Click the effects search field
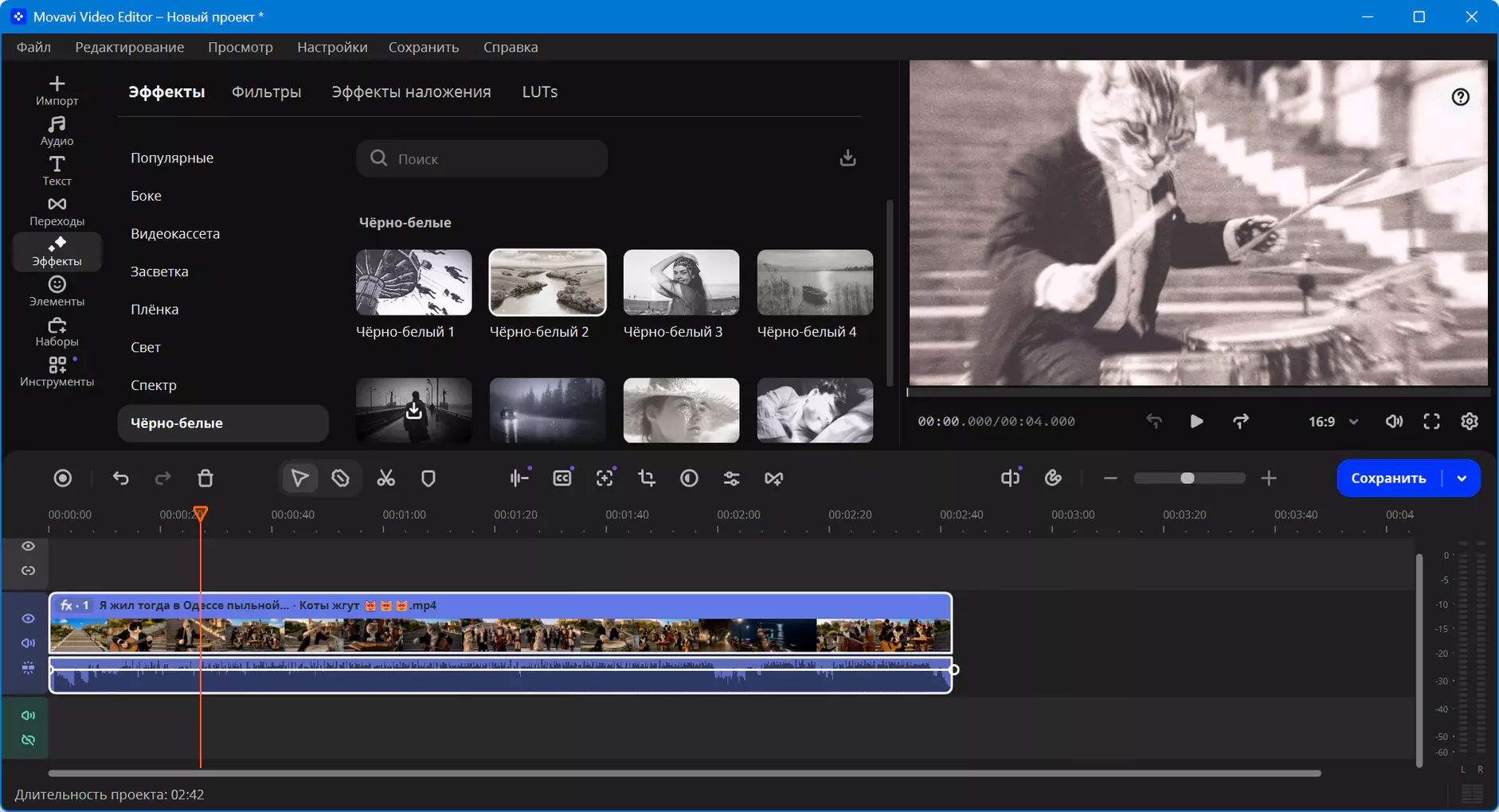The width and height of the screenshot is (1499, 812). pyautogui.click(x=482, y=158)
